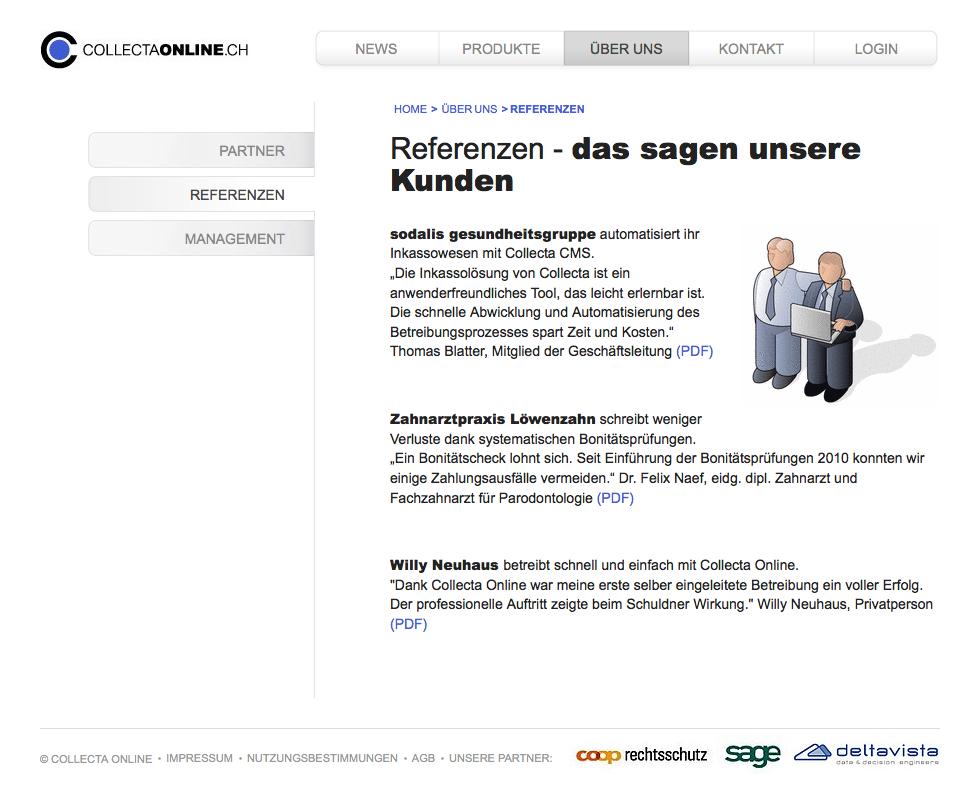The image size is (980, 800).
Task: Open PARTNER in the sidebar
Action: point(201,151)
